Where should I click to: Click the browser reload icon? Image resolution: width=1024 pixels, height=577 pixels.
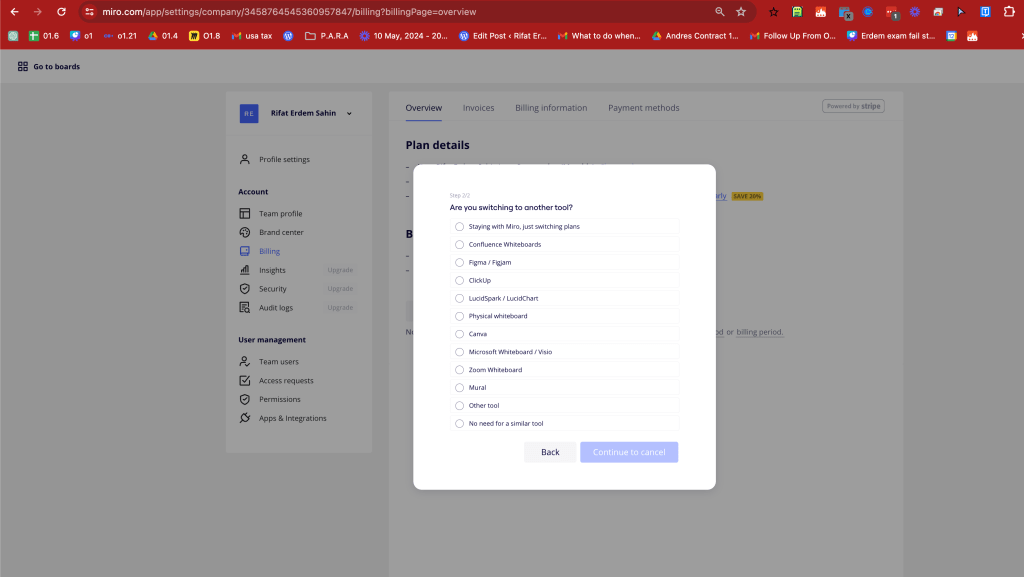(x=61, y=12)
